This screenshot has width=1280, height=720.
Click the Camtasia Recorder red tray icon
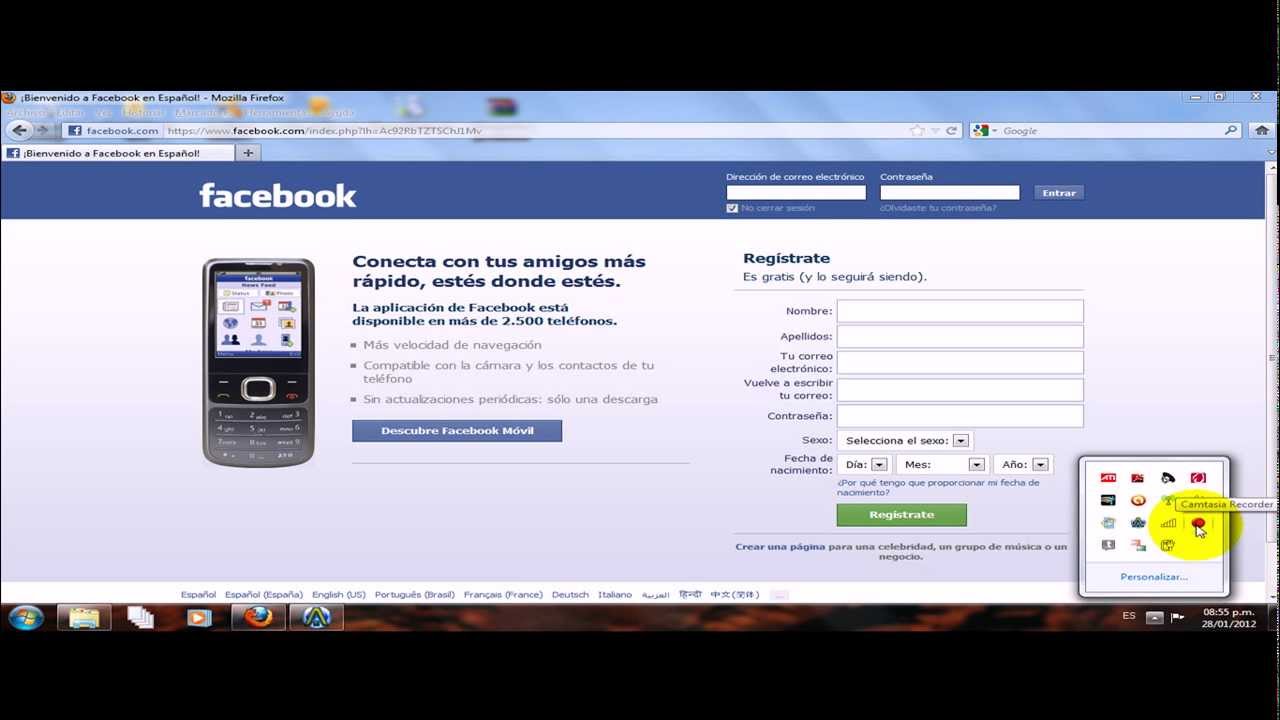pos(1198,523)
